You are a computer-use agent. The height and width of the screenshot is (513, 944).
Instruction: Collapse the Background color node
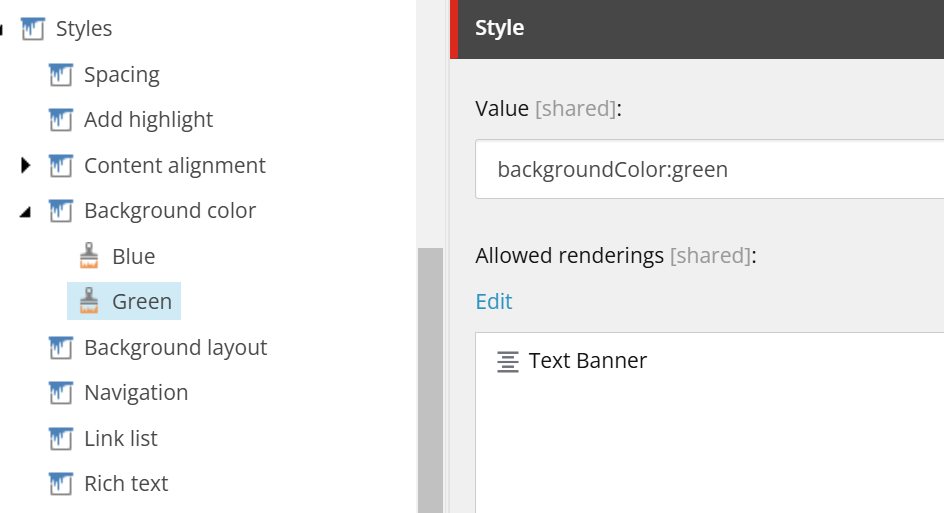pyautogui.click(x=26, y=212)
